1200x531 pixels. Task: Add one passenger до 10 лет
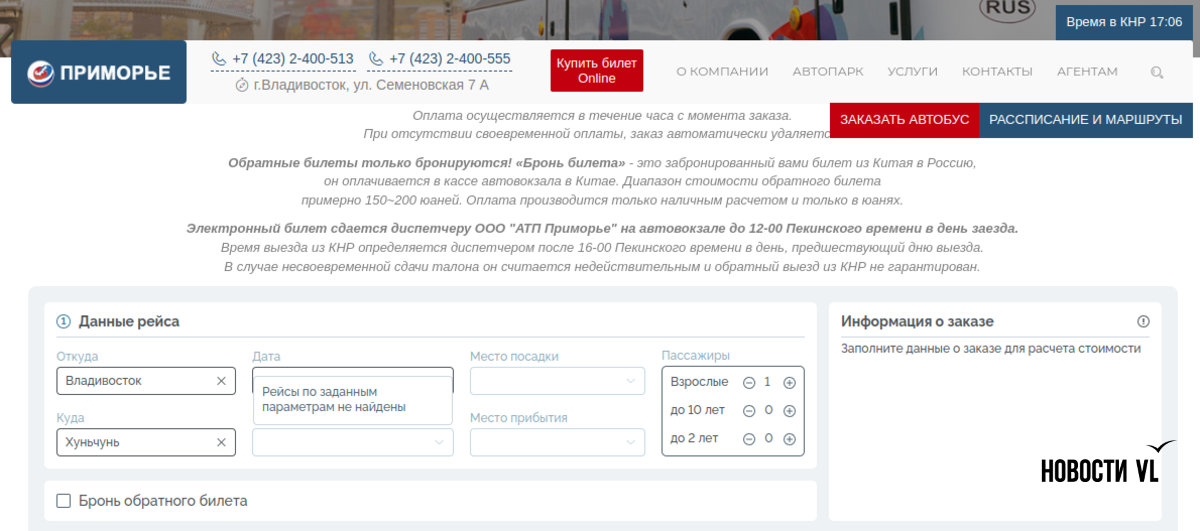[x=789, y=410]
